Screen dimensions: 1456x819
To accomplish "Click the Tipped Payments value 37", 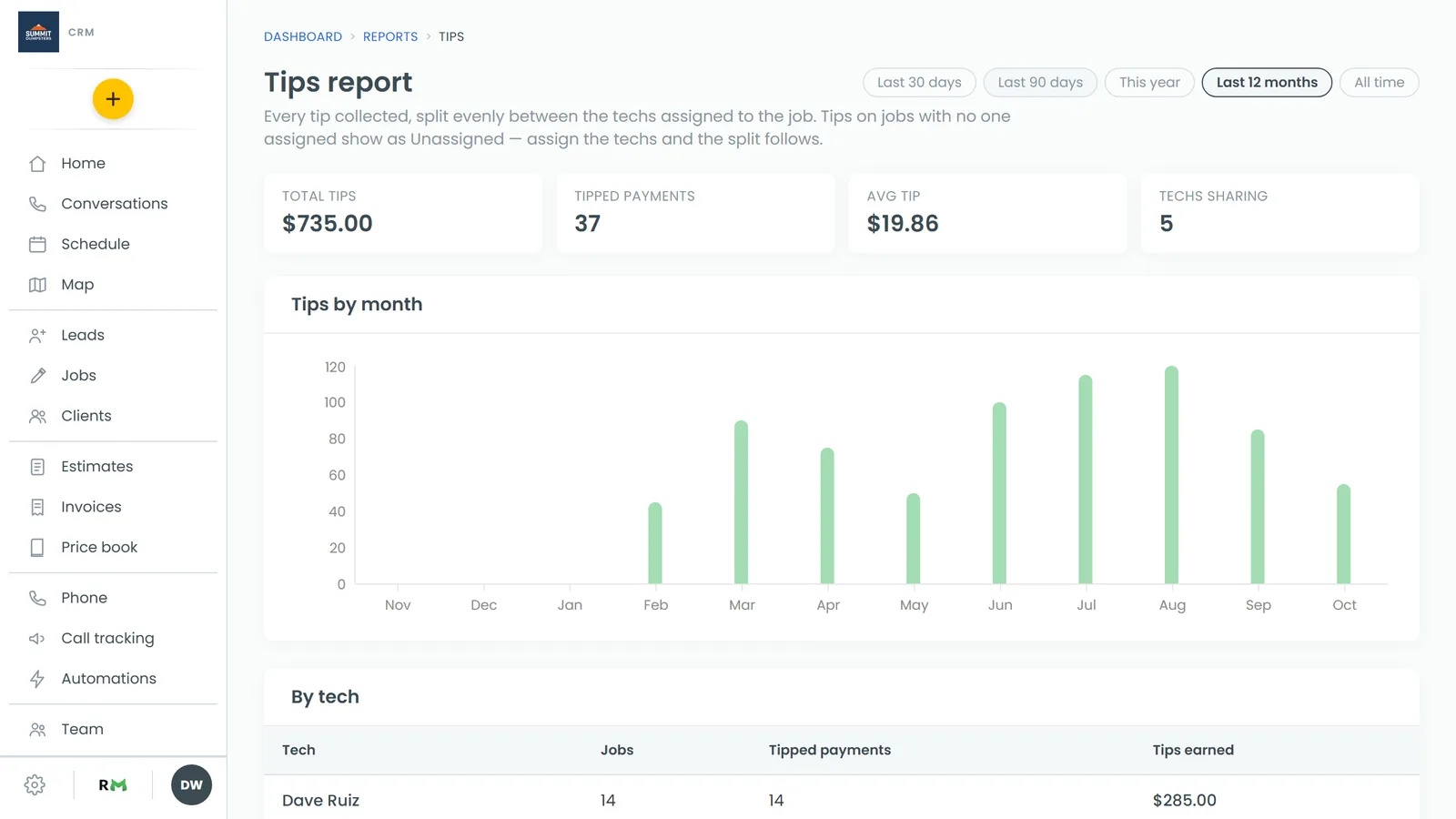I will click(x=588, y=224).
